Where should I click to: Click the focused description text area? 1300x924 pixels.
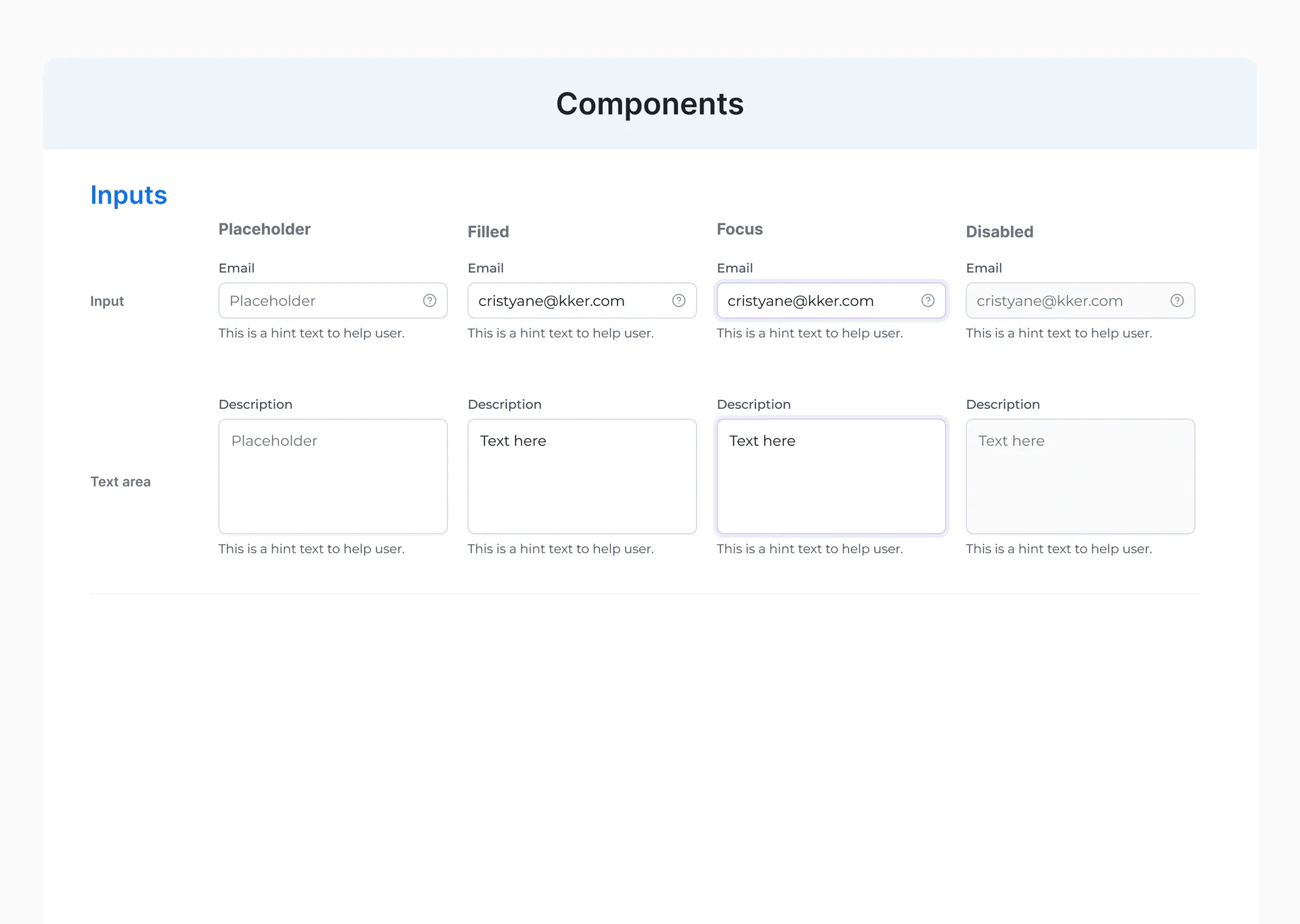click(x=831, y=477)
